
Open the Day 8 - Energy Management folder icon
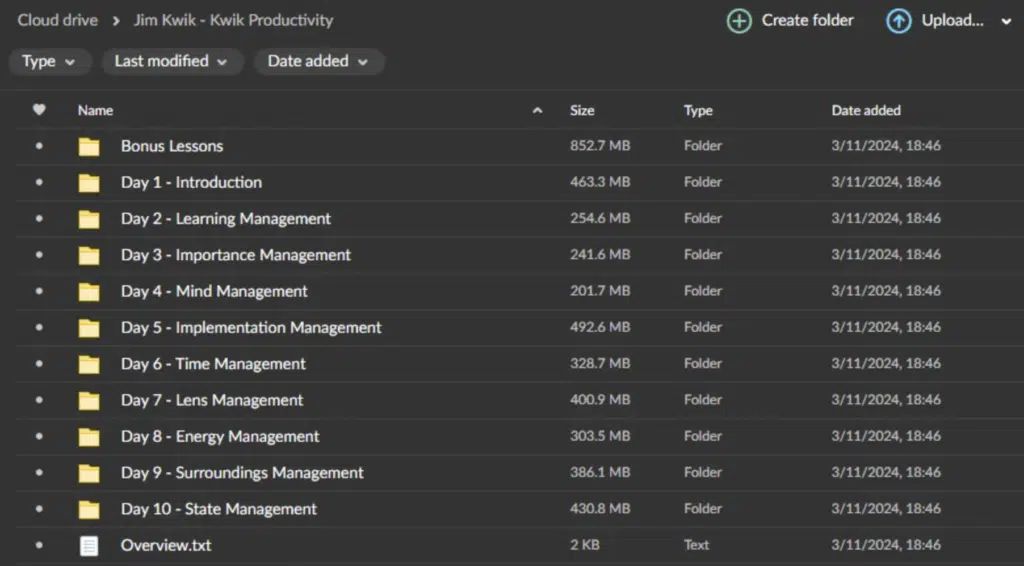pos(89,437)
